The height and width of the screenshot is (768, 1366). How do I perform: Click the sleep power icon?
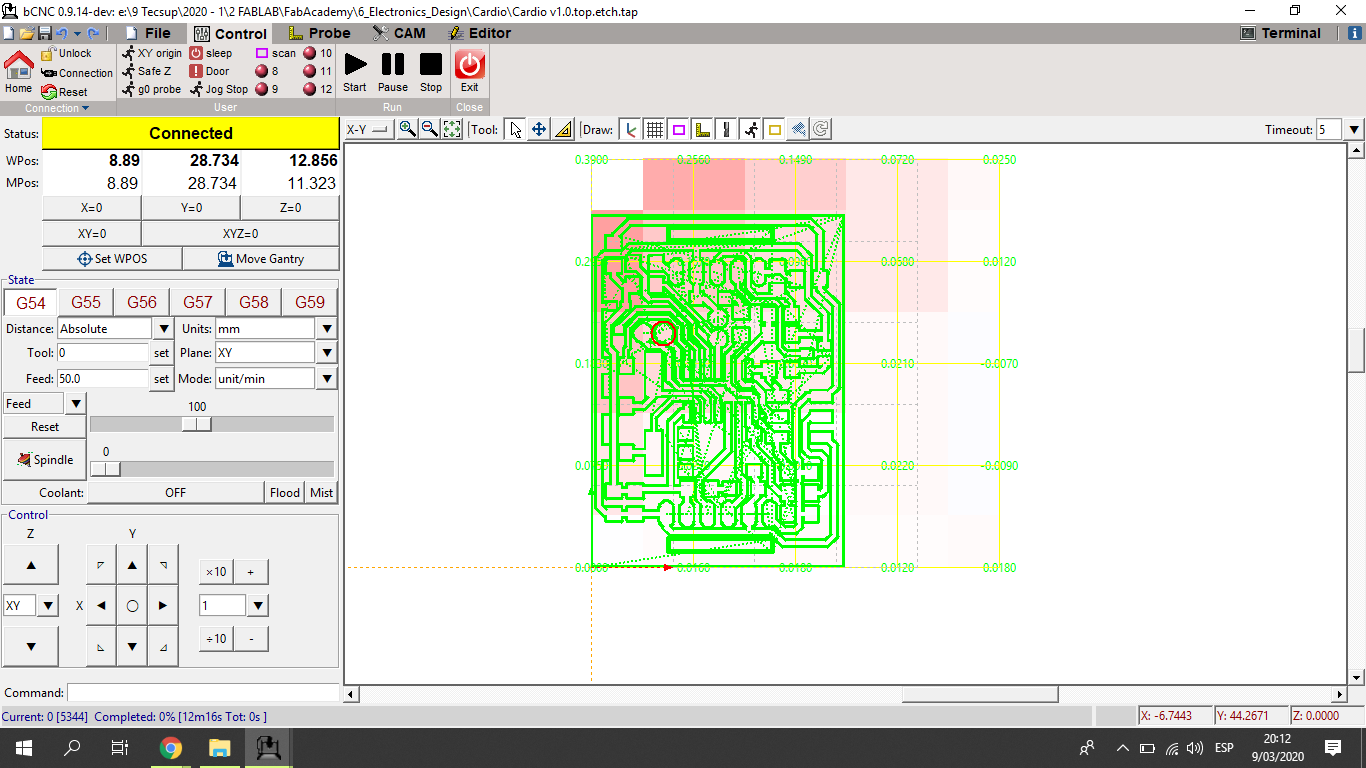(196, 53)
